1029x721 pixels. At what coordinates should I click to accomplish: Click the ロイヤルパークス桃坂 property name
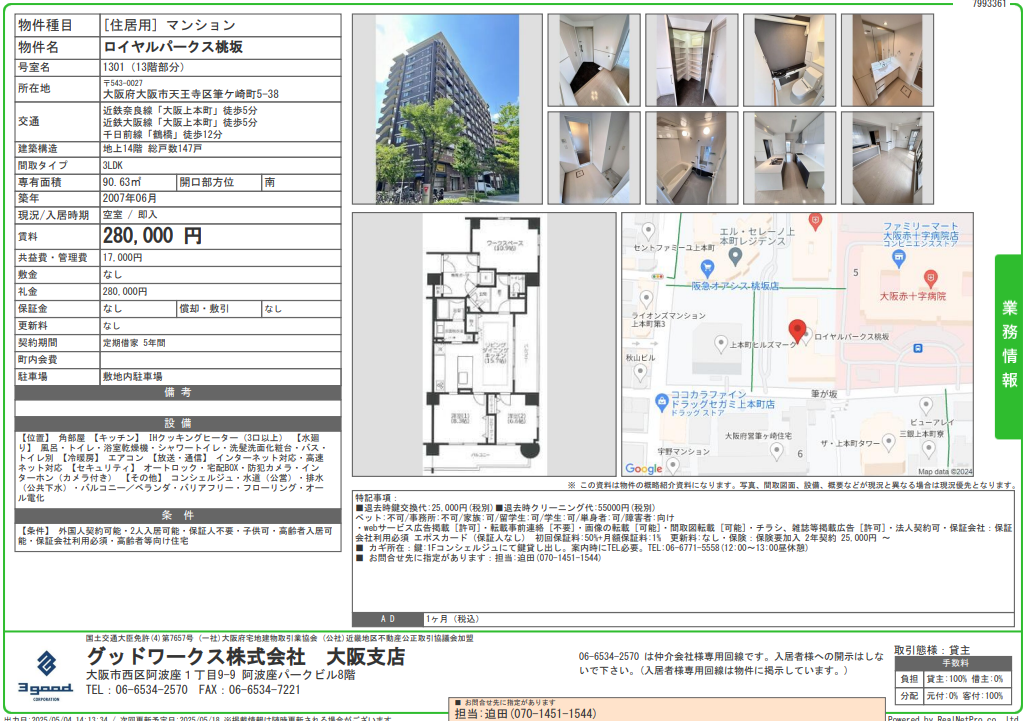173,47
